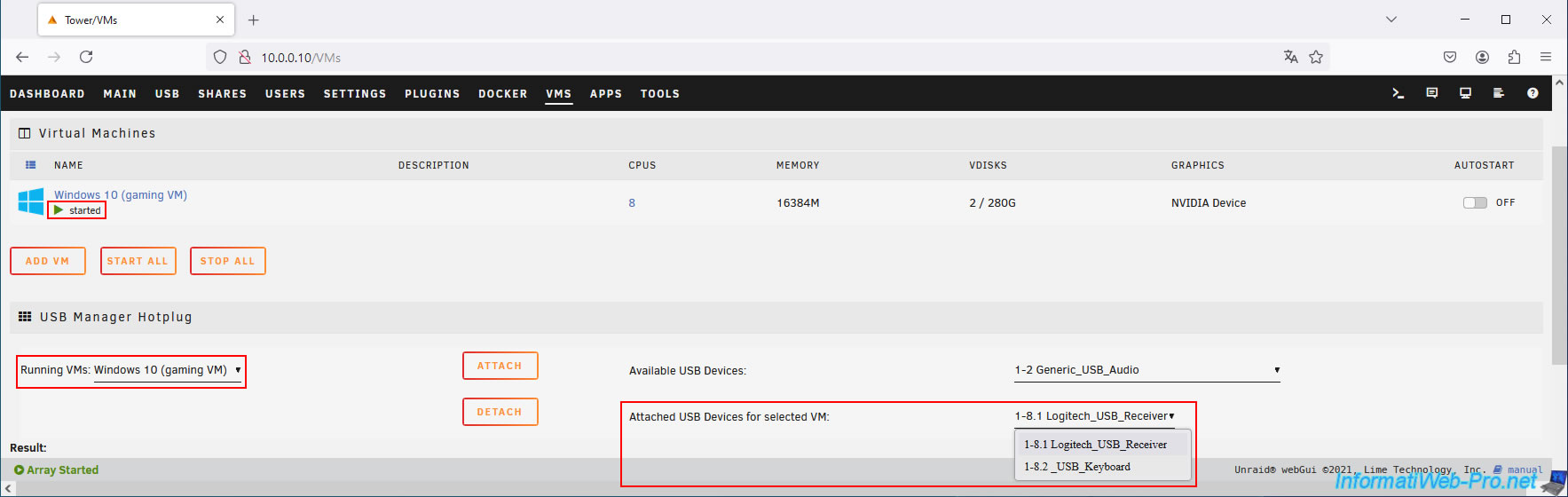Open Available USB Devices dropdown
The height and width of the screenshot is (497, 1568).
point(1147,370)
